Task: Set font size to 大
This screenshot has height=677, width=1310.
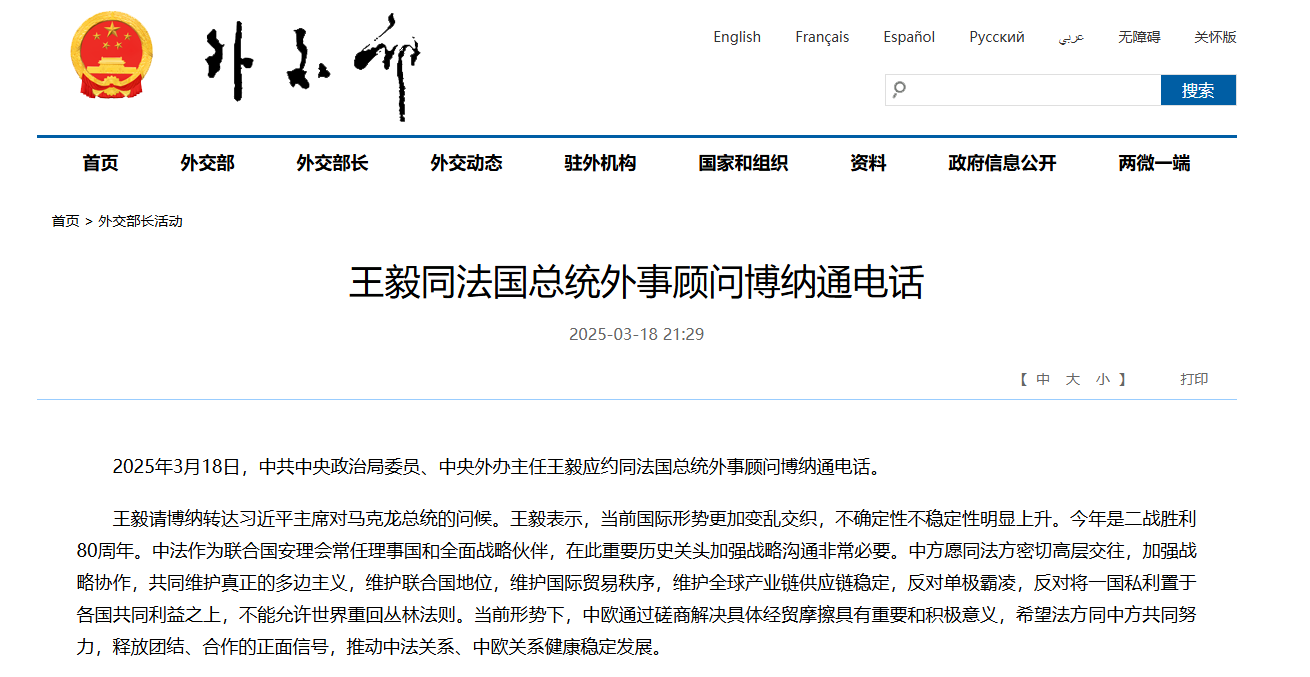Action: click(1073, 379)
